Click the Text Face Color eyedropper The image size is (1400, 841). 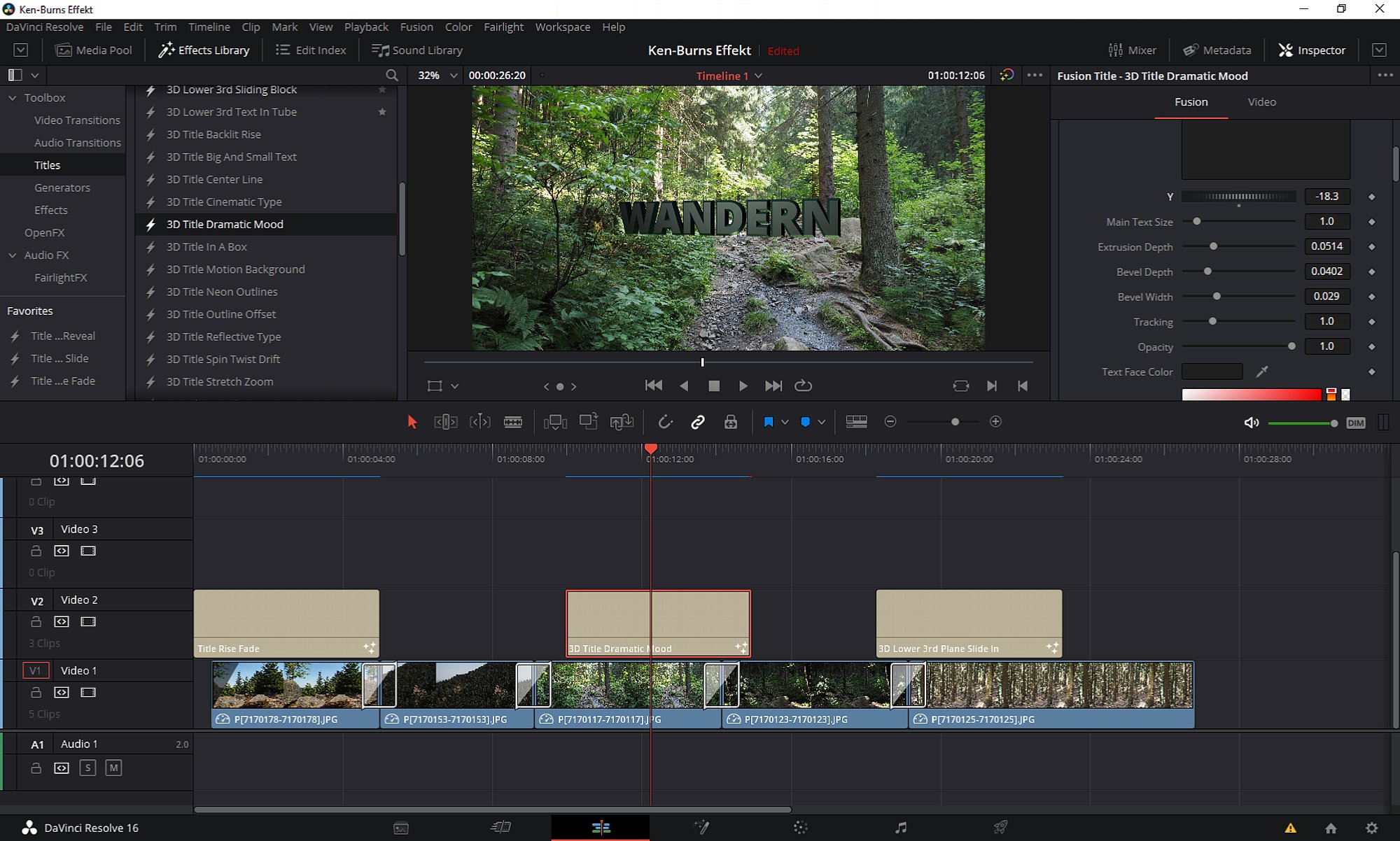point(1261,372)
